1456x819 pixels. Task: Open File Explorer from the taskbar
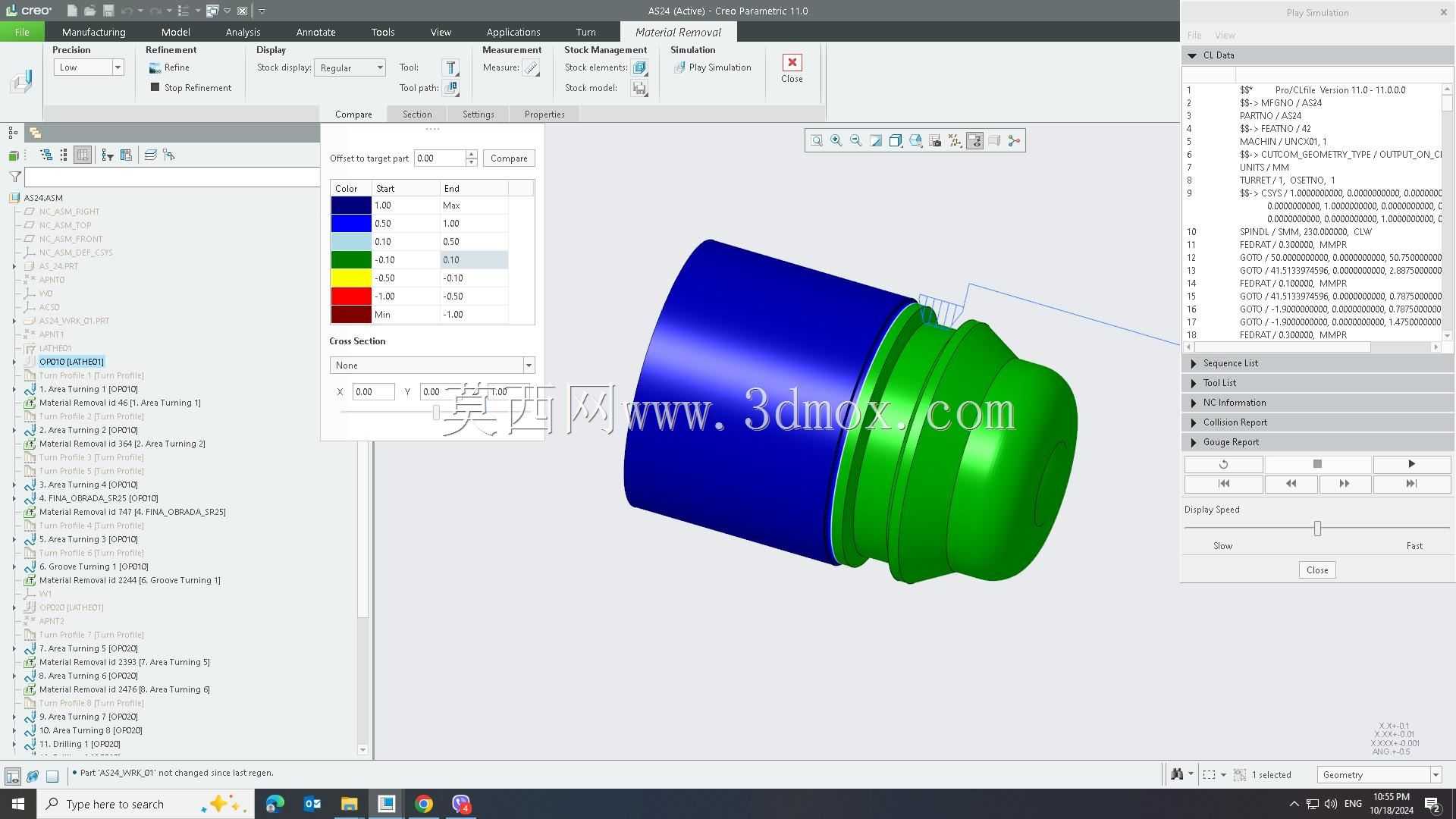point(349,804)
